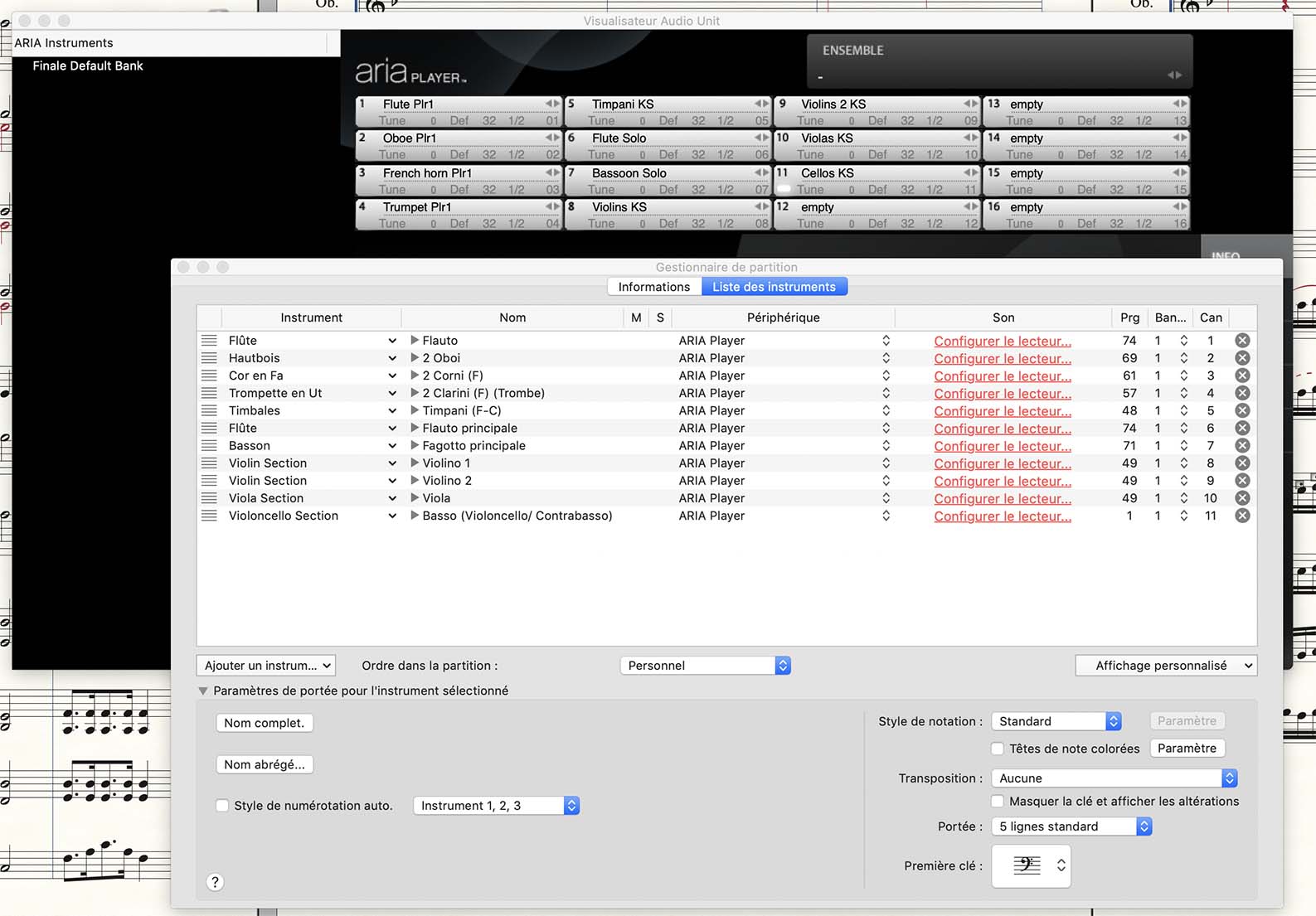Expand the 2 Oboi staff triangle
1316x916 pixels.
click(415, 358)
